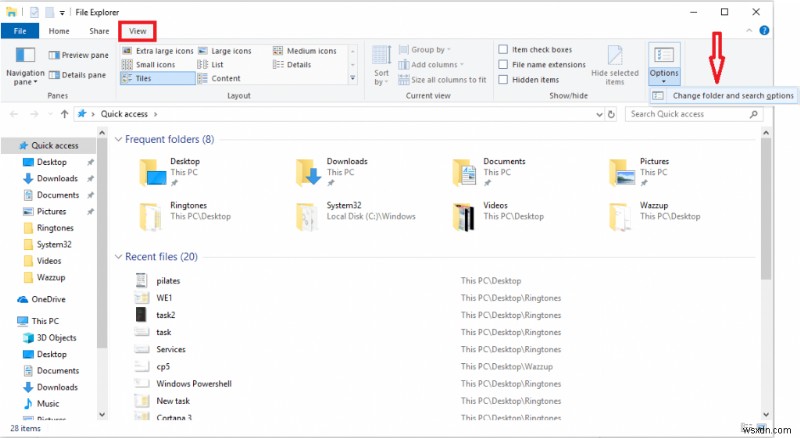The image size is (800, 438).
Task: Click the Properties icon in title bar
Action: click(x=34, y=12)
